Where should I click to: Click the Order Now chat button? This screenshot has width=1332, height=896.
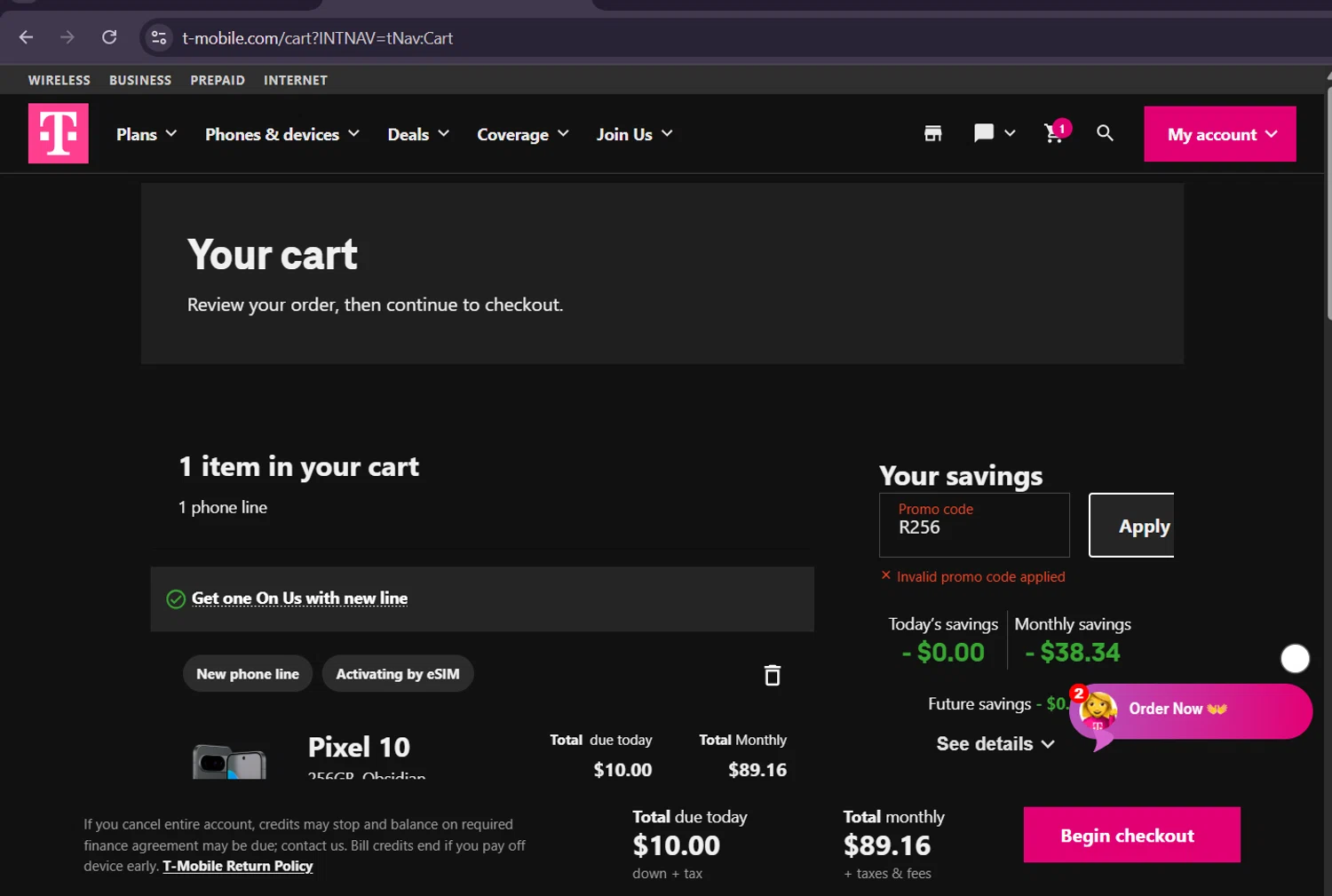[1192, 710]
